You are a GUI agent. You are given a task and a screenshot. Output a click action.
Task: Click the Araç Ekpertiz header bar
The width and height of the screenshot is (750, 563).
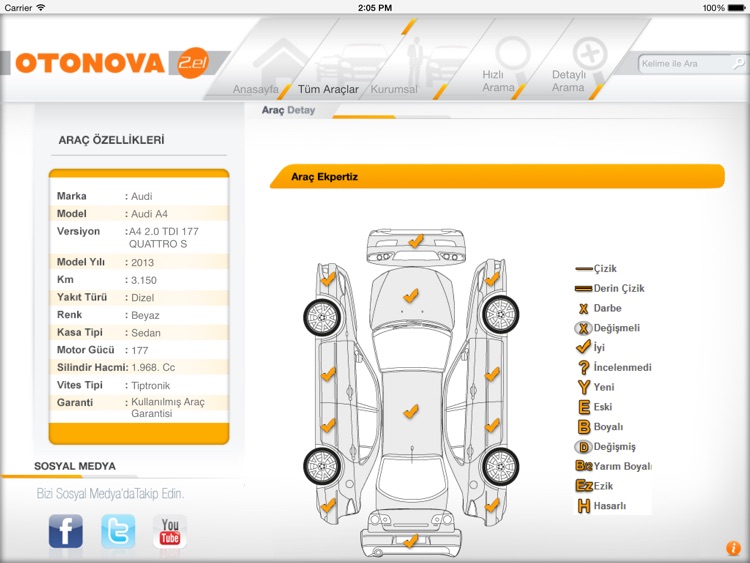(x=497, y=177)
